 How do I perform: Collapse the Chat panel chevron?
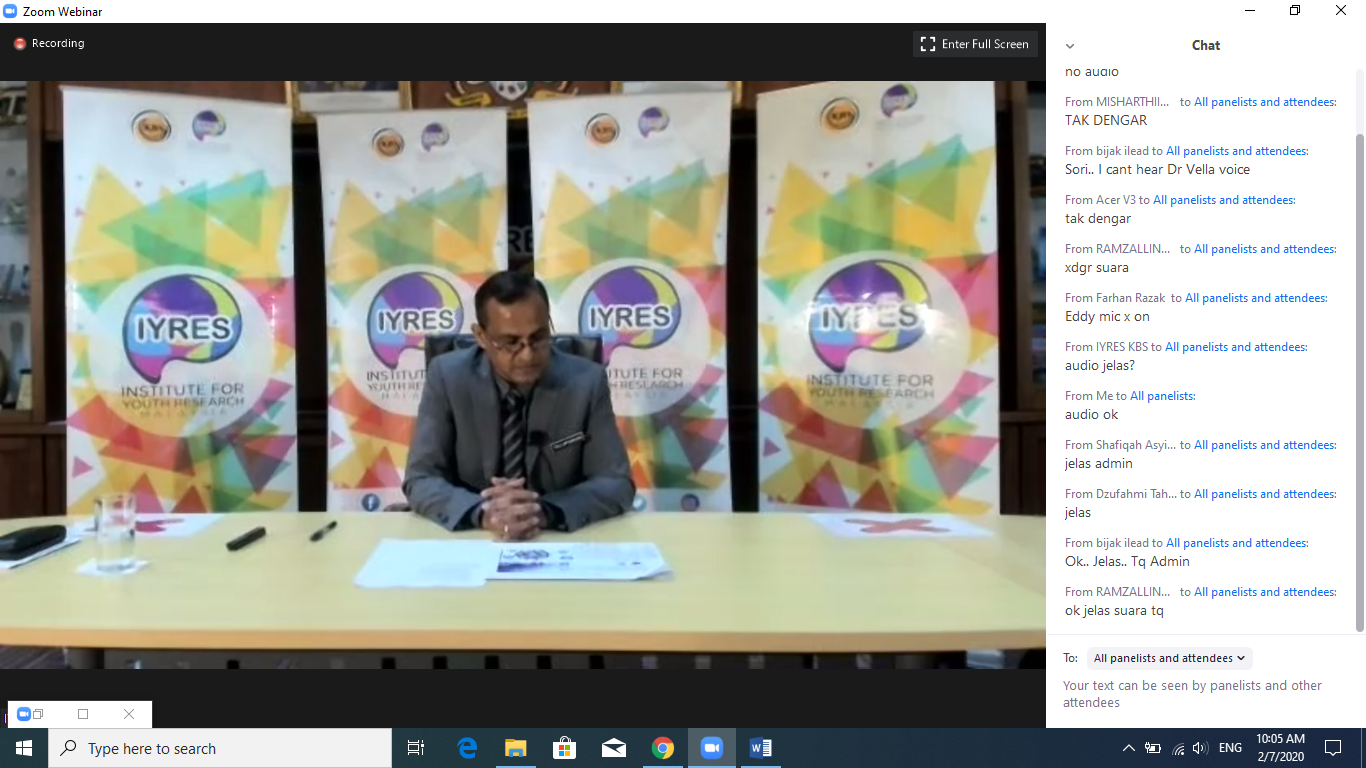[x=1070, y=46]
